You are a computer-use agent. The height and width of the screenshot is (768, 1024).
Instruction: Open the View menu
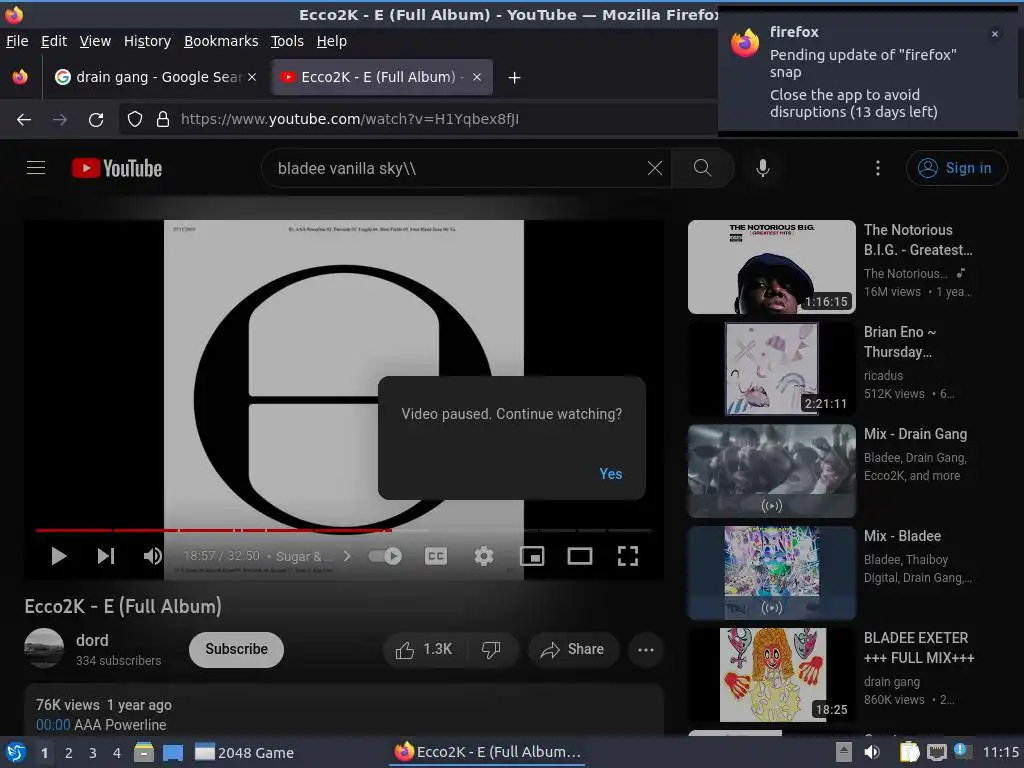pos(95,41)
